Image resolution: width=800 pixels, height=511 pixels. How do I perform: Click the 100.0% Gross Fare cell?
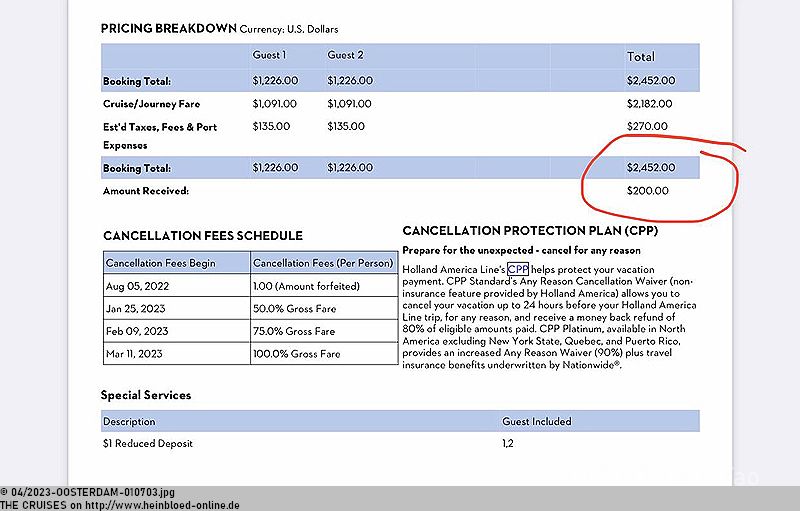pyautogui.click(x=296, y=354)
